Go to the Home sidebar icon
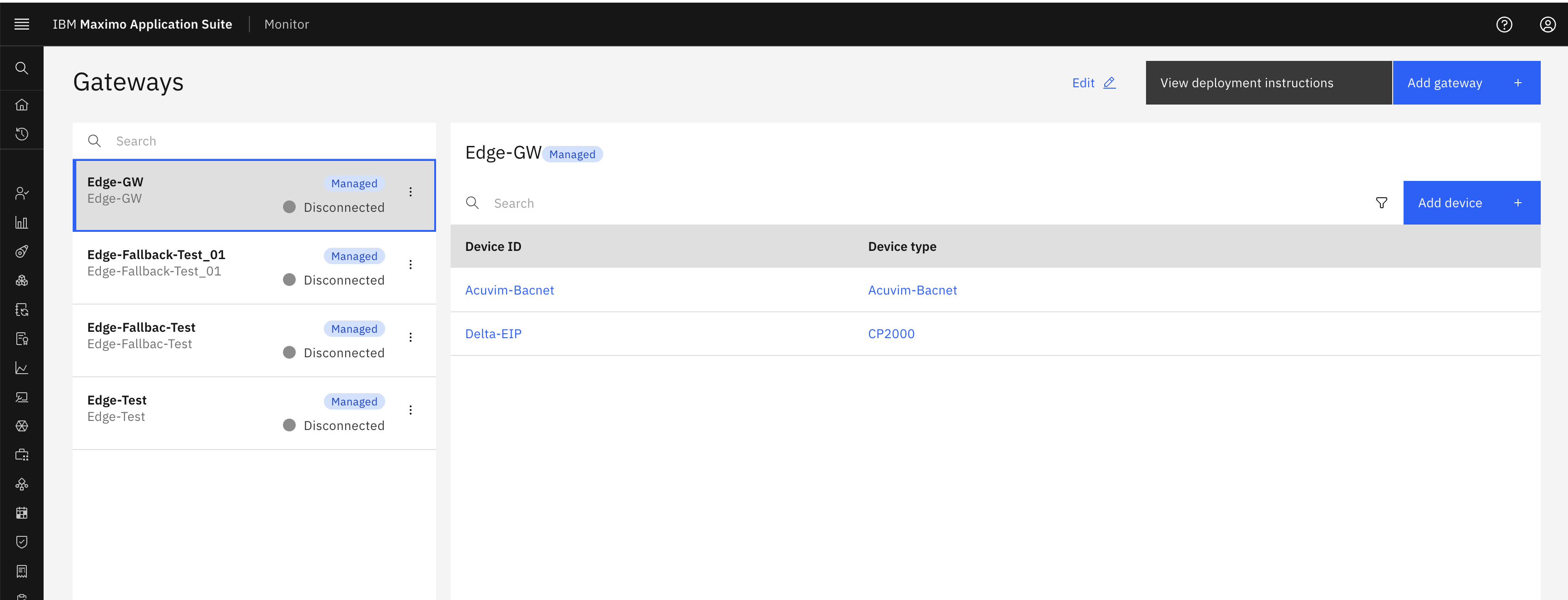1568x600 pixels. coord(22,105)
